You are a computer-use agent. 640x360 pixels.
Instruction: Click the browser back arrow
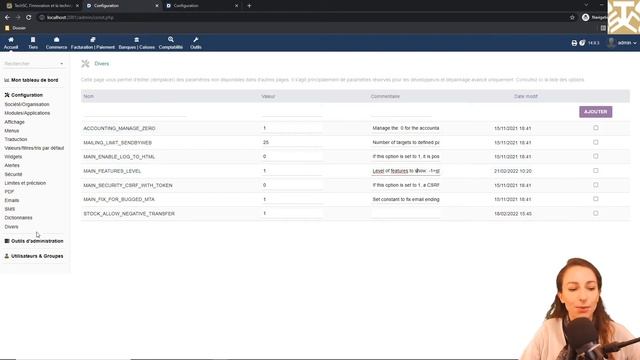point(7,18)
